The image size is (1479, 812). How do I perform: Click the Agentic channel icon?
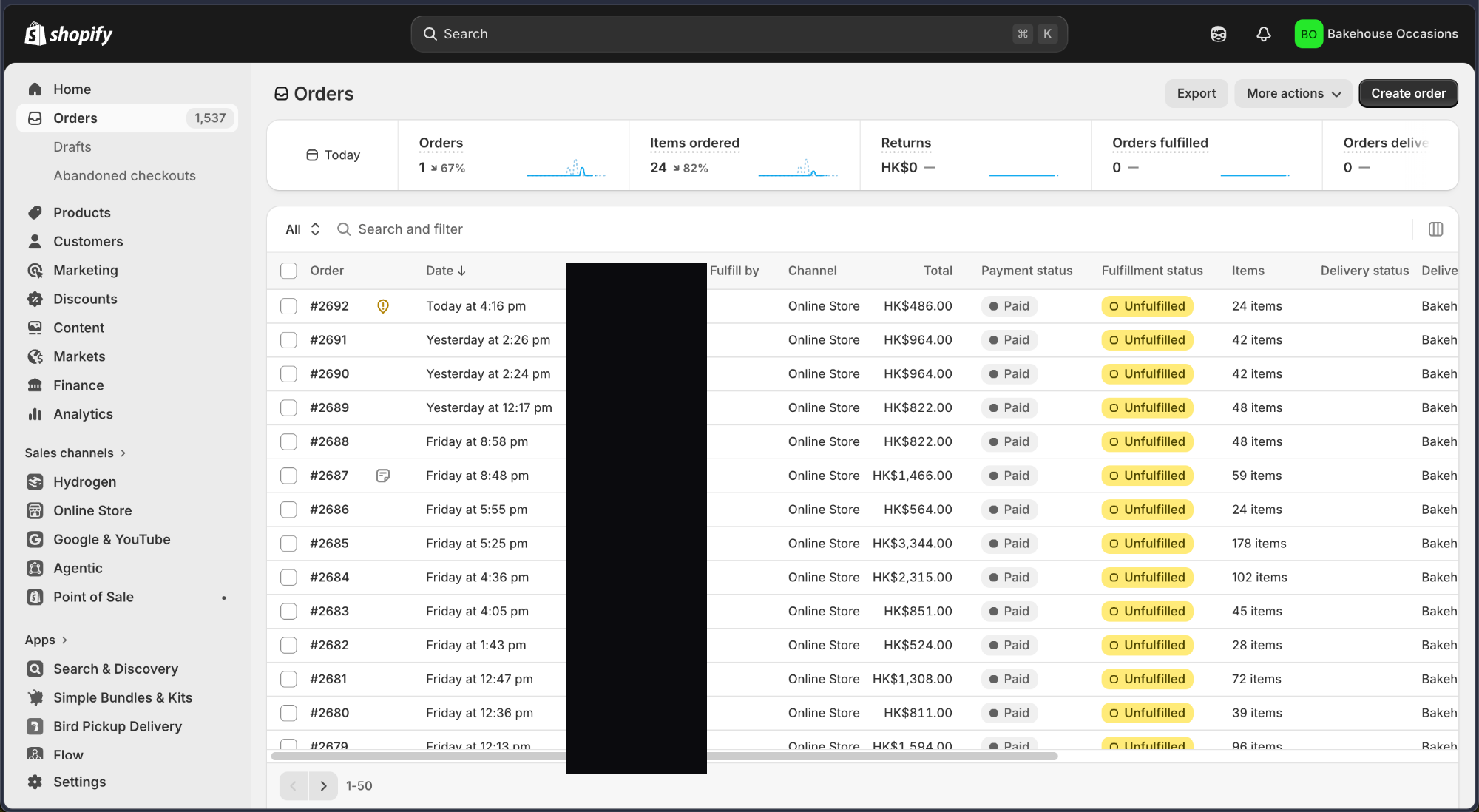coord(35,569)
